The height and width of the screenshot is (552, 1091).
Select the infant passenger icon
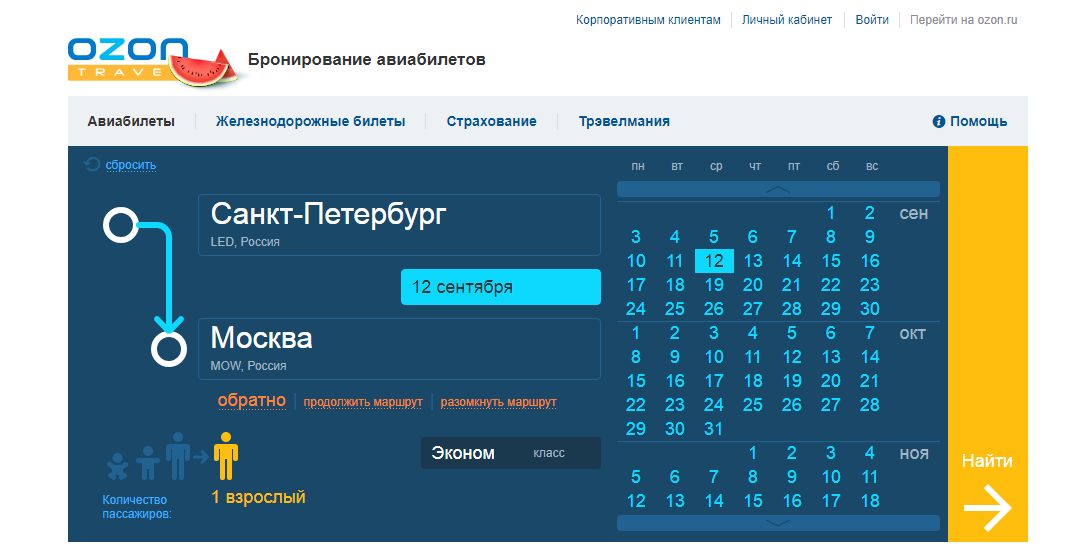pos(118,466)
